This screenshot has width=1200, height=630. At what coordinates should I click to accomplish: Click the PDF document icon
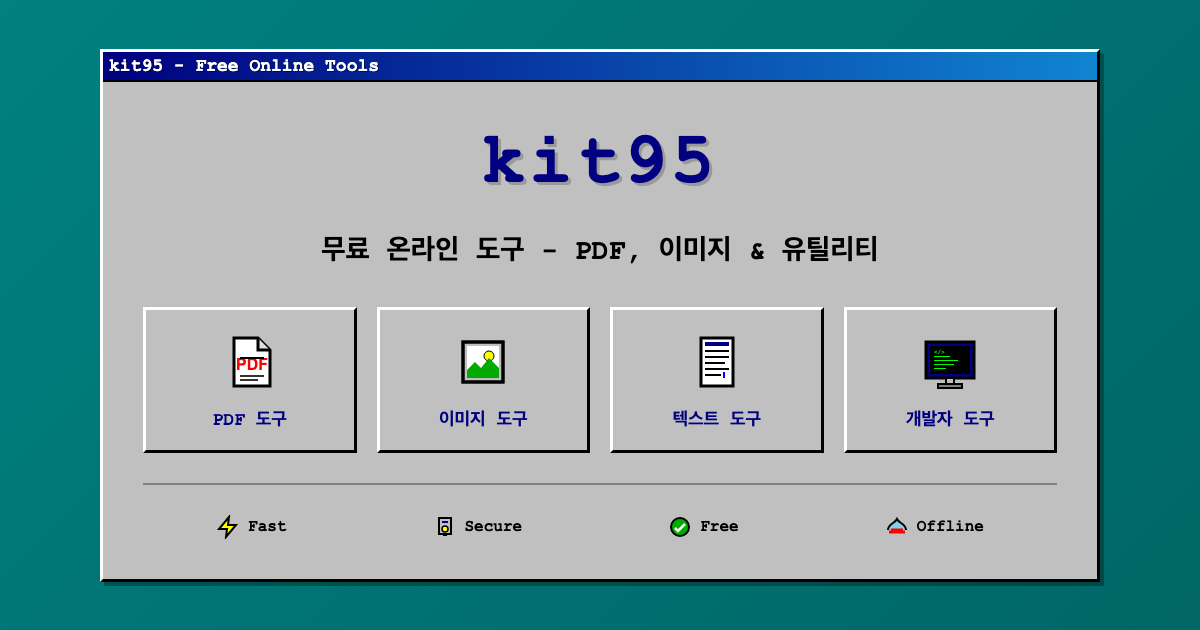tap(251, 362)
